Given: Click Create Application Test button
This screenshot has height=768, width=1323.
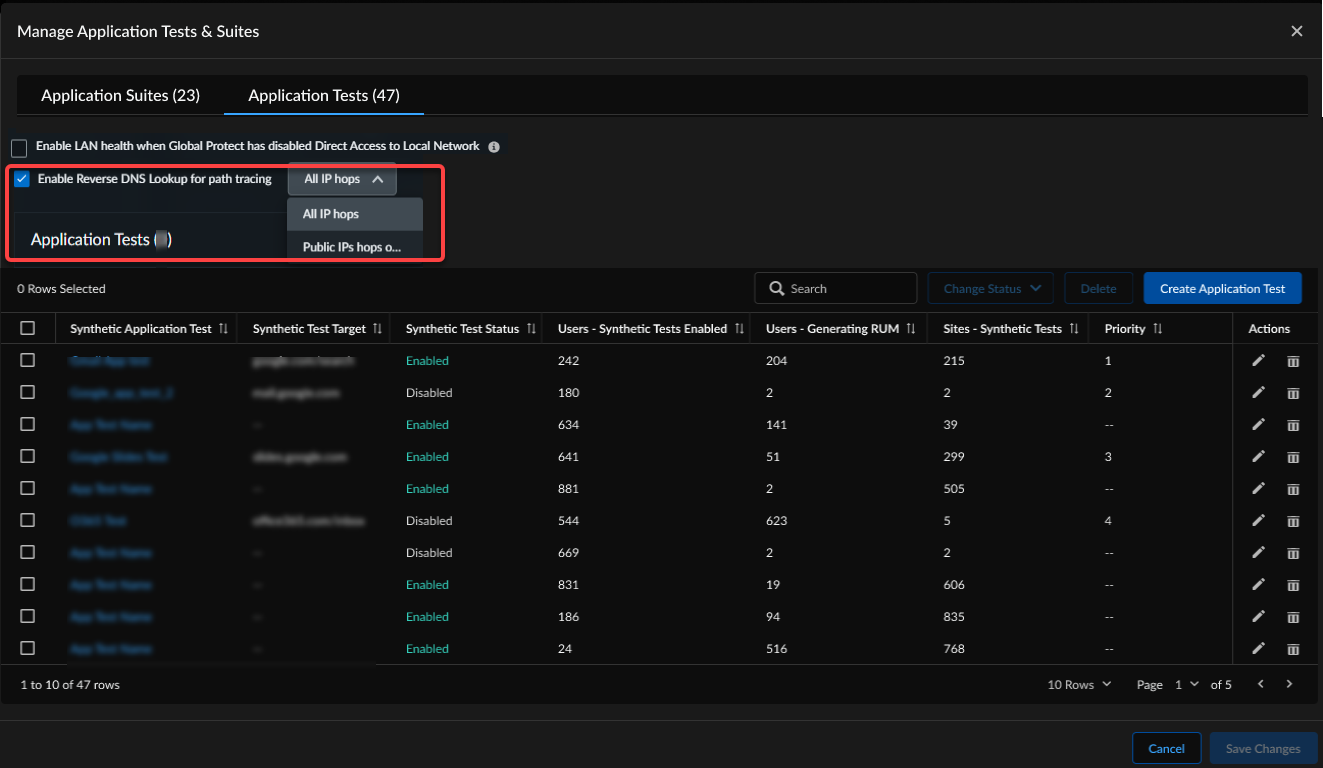Looking at the screenshot, I should coord(1222,288).
